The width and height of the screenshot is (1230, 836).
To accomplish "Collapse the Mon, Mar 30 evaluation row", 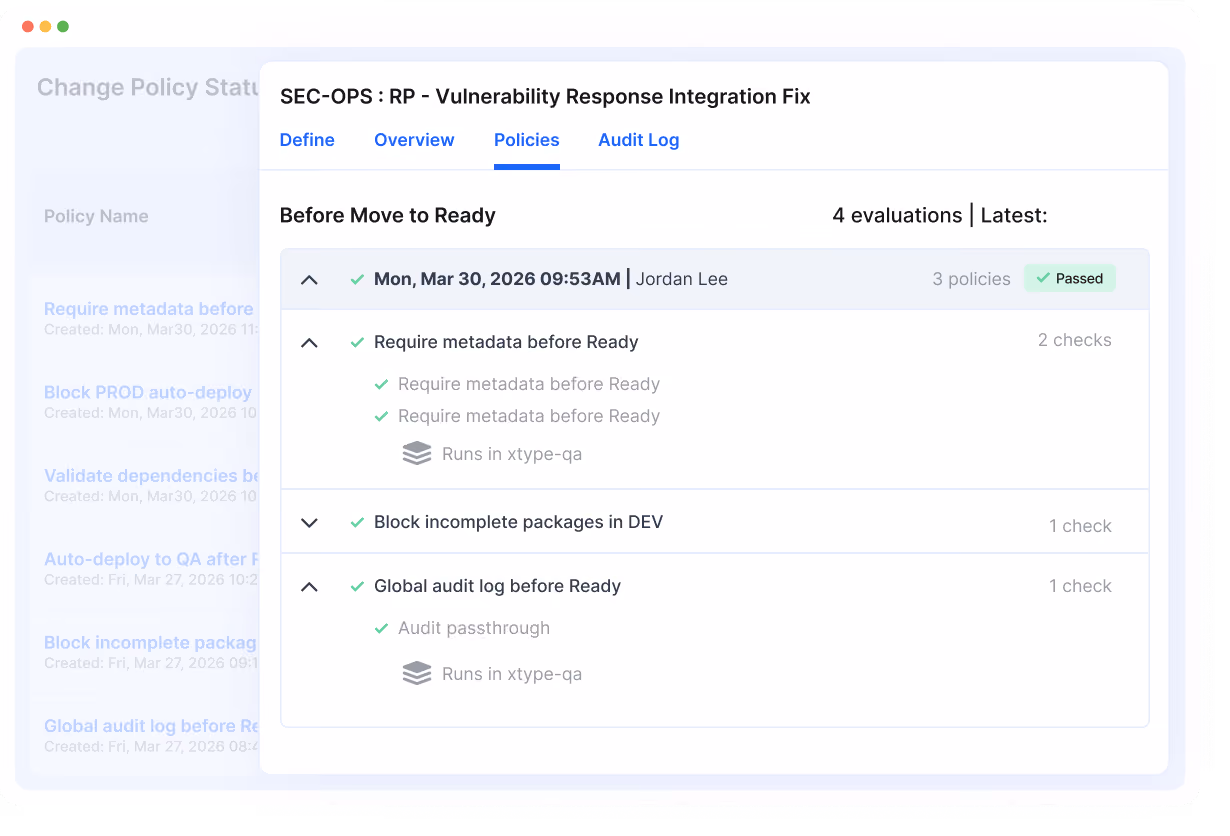I will pyautogui.click(x=310, y=280).
